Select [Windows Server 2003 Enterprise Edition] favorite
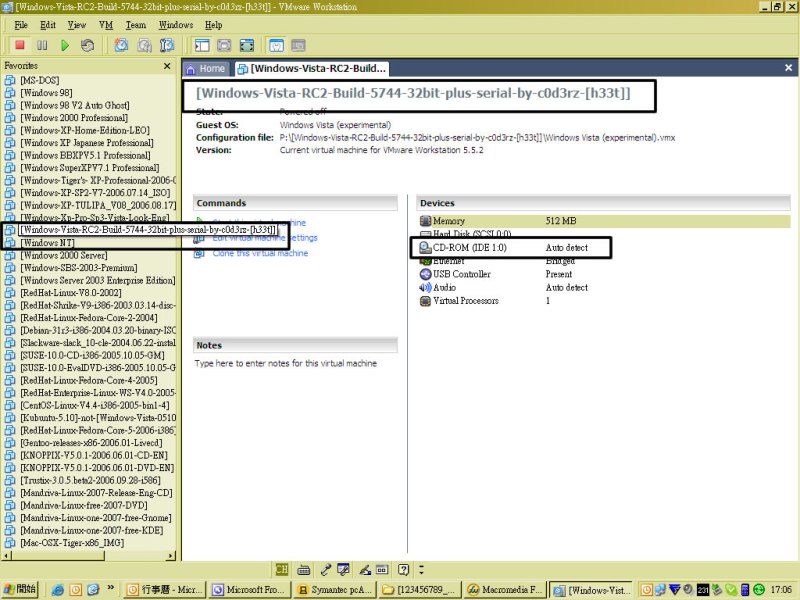Screen dimensions: 800x600 (97, 280)
